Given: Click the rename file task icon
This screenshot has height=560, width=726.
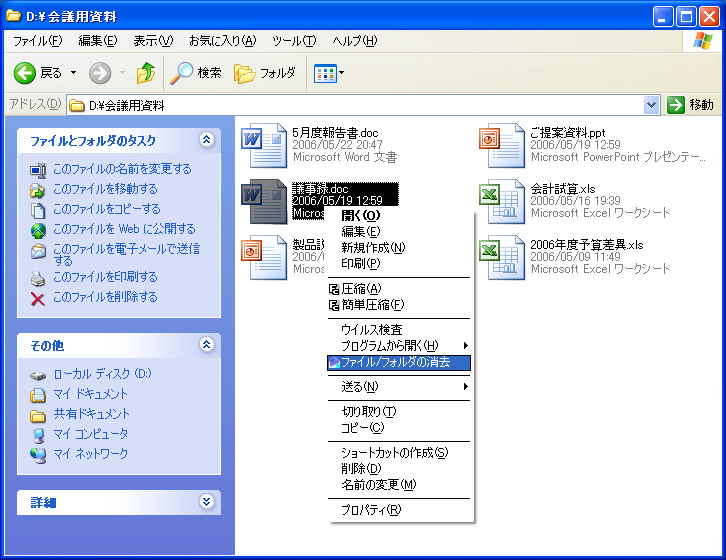Looking at the screenshot, I should point(38,170).
